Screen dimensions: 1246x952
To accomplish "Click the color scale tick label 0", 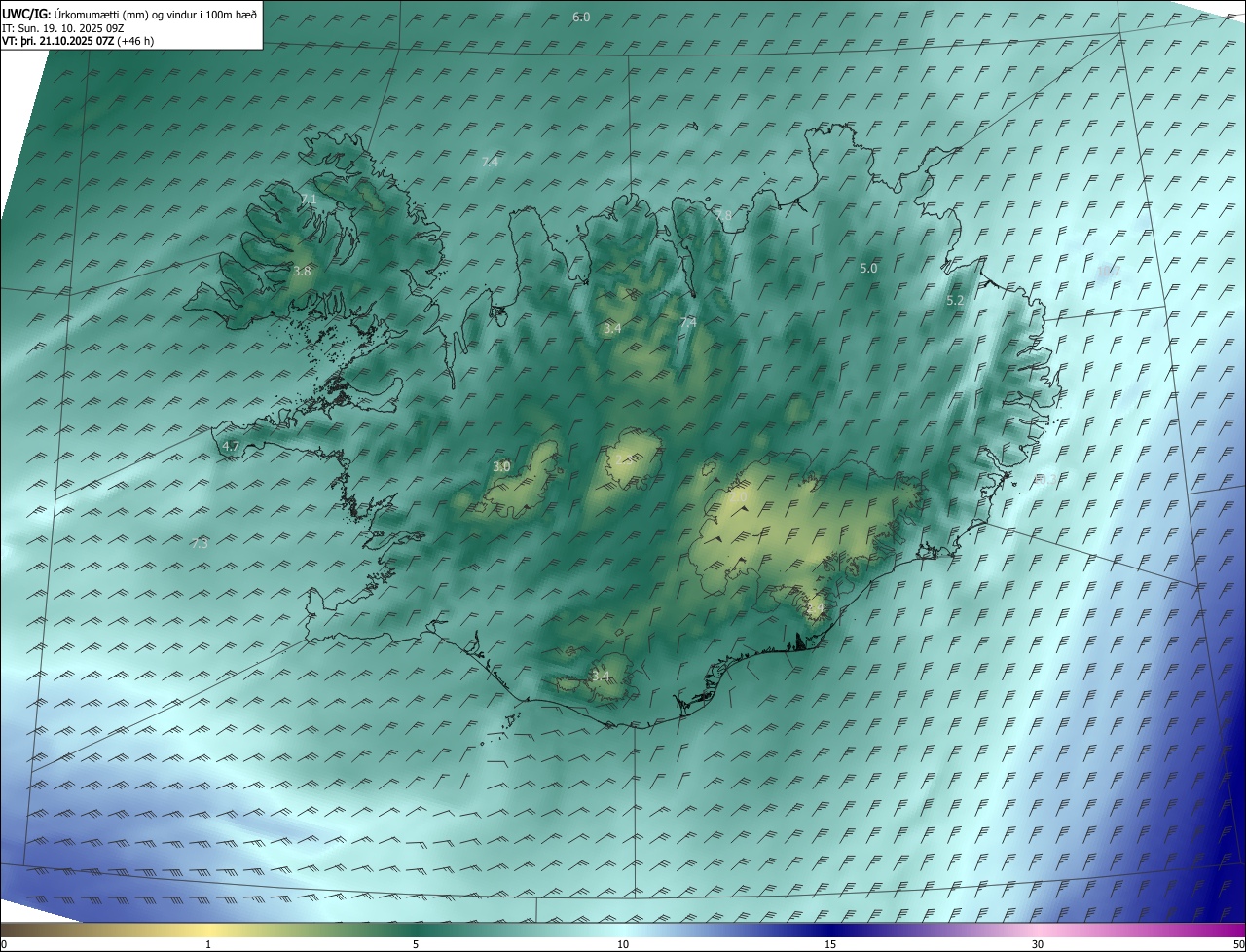I will point(4,944).
